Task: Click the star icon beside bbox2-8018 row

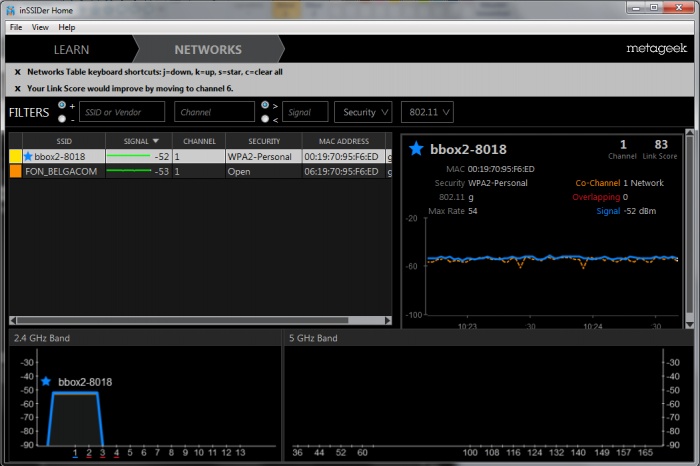Action: [28, 156]
